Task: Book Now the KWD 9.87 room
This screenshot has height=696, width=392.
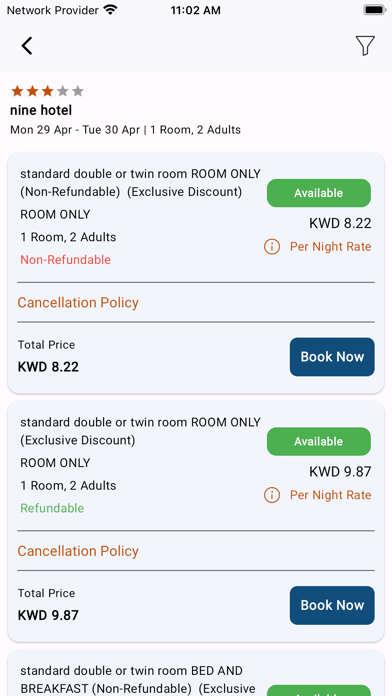Action: click(332, 605)
